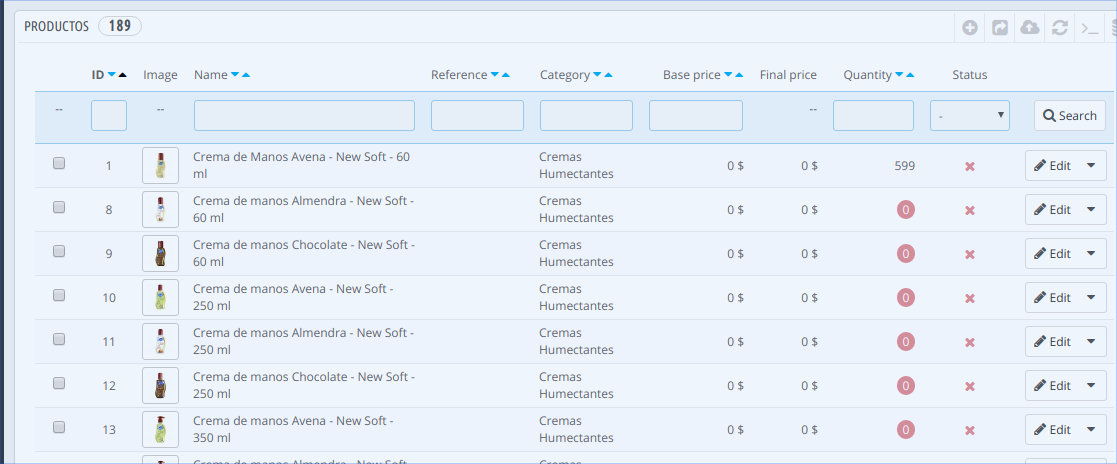The image size is (1117, 464).
Task: Open the Status filter dropdown
Action: [969, 116]
